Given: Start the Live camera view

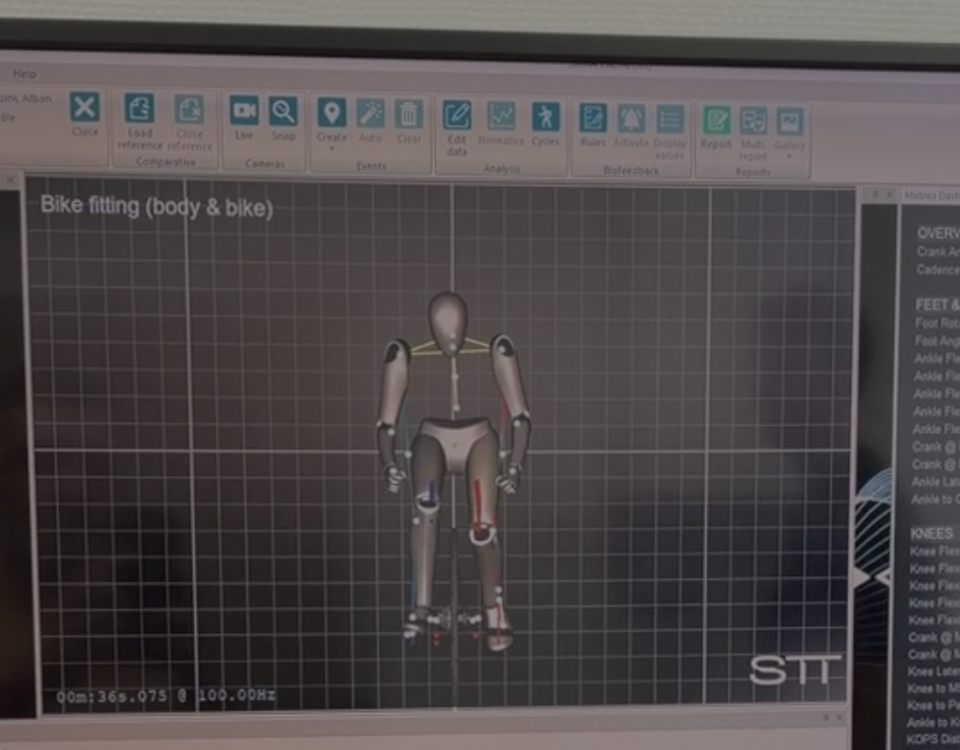Looking at the screenshot, I should click(x=244, y=111).
